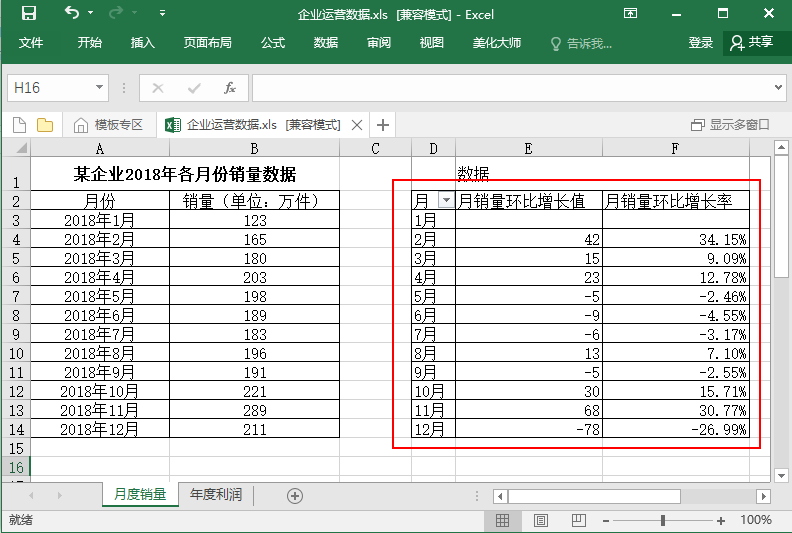Open the Ribbon Display Options button

[x=630, y=14]
